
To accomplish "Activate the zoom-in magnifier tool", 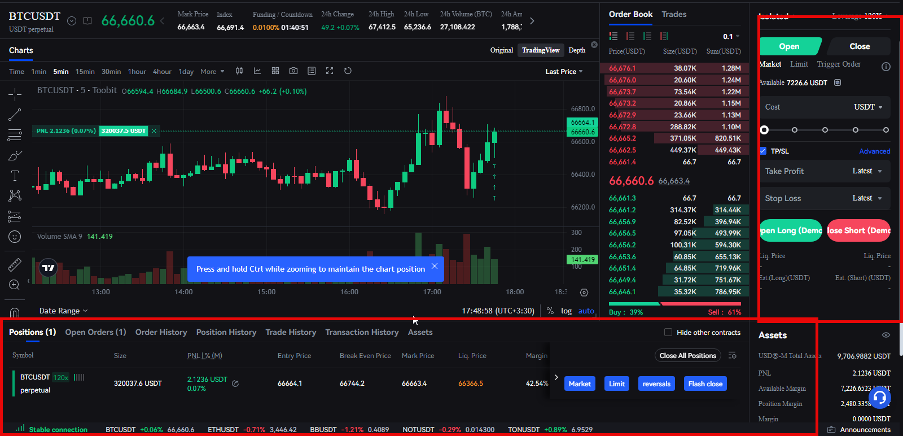I will pyautogui.click(x=15, y=284).
